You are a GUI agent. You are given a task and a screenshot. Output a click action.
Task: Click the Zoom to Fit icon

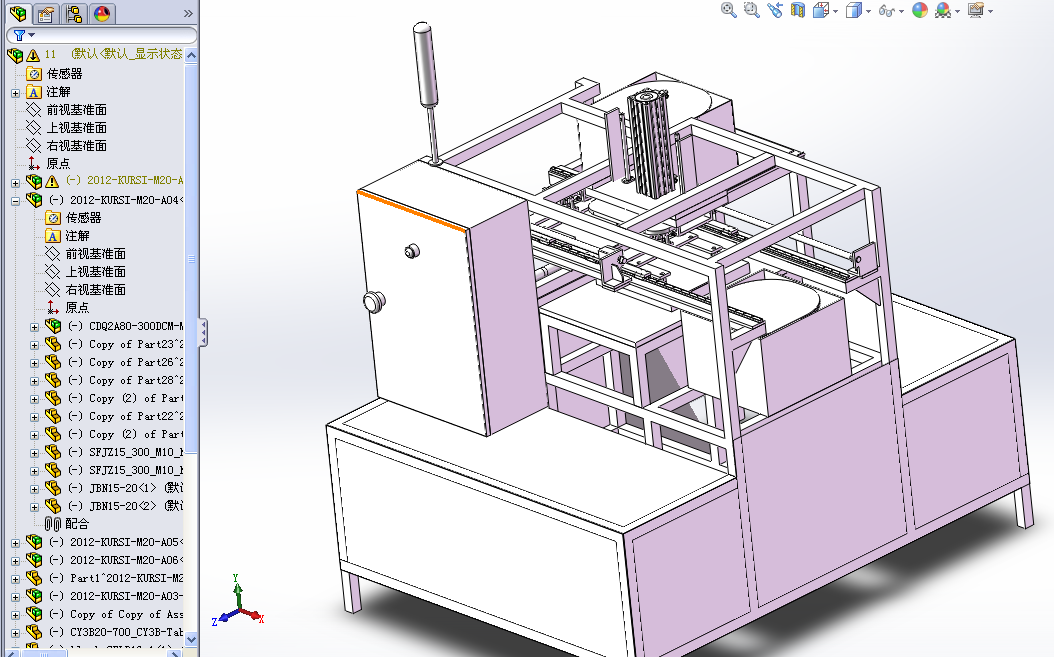[x=728, y=10]
